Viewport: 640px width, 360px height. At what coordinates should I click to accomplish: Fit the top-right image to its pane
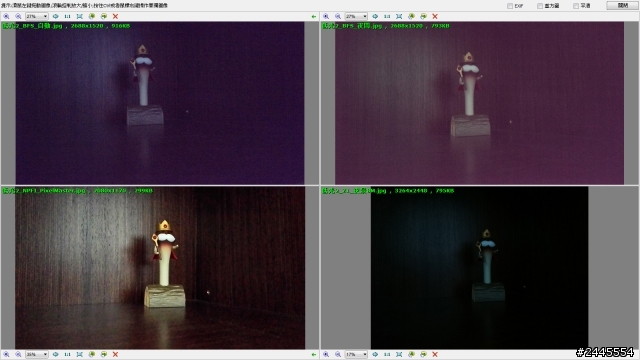pos(399,16)
